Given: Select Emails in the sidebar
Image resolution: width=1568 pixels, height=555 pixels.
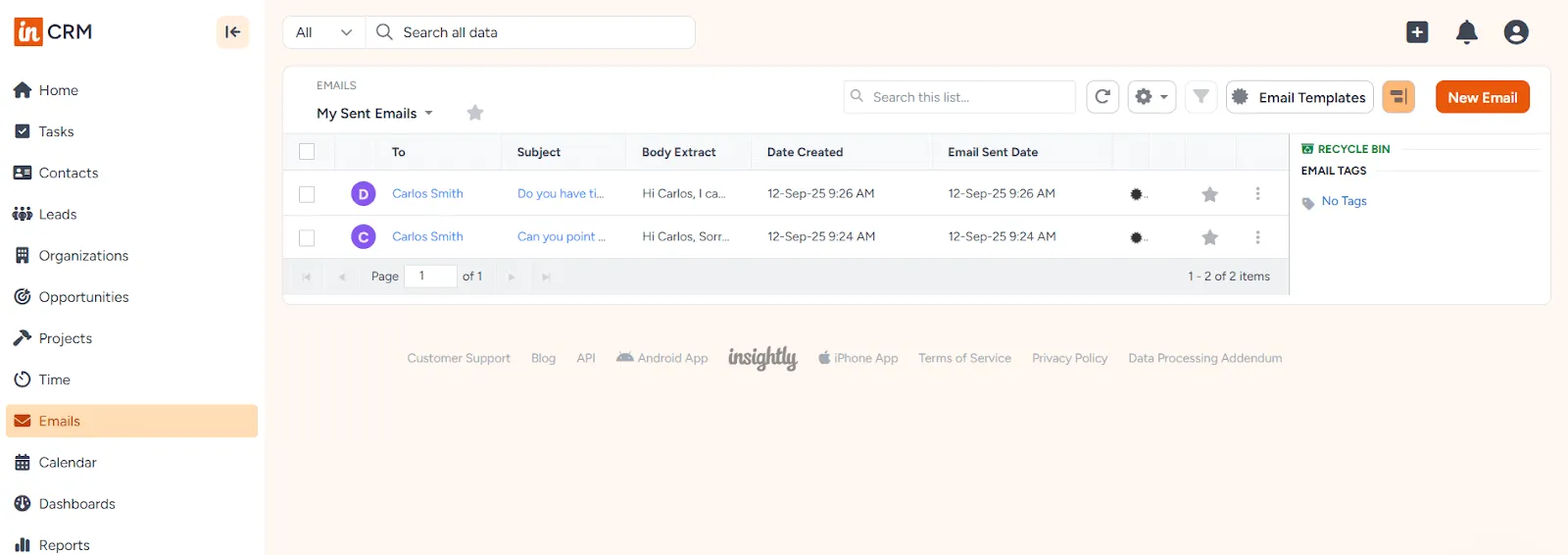Looking at the screenshot, I should [131, 421].
